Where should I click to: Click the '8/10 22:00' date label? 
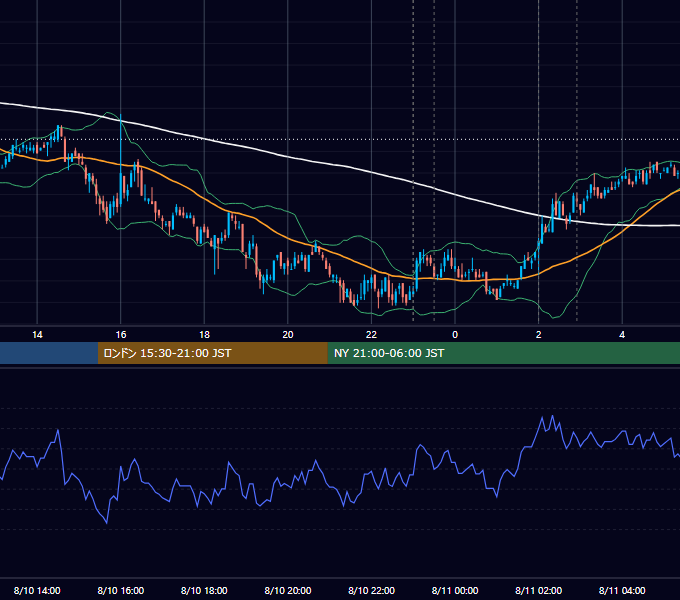point(372,590)
